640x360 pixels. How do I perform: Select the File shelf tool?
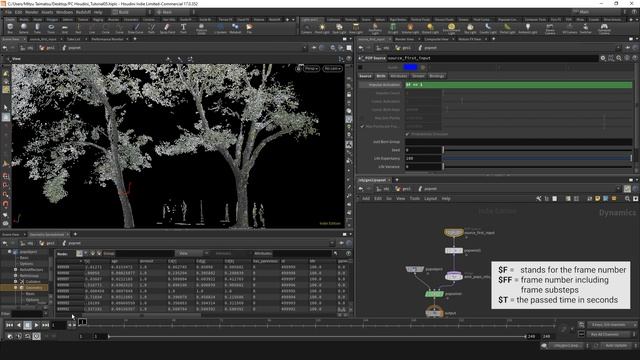pyautogui.click(x=249, y=28)
